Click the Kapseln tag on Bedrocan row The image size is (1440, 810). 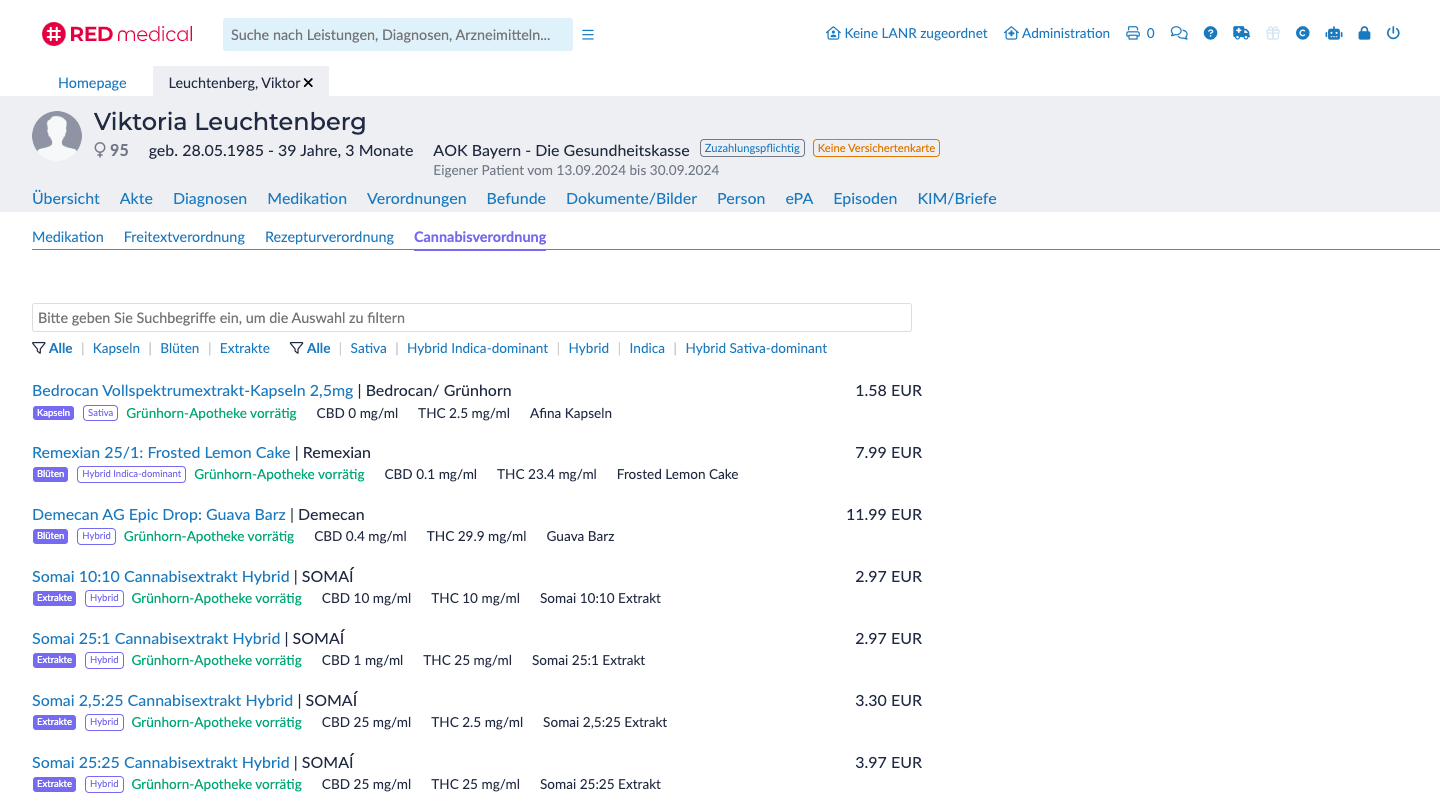(54, 413)
